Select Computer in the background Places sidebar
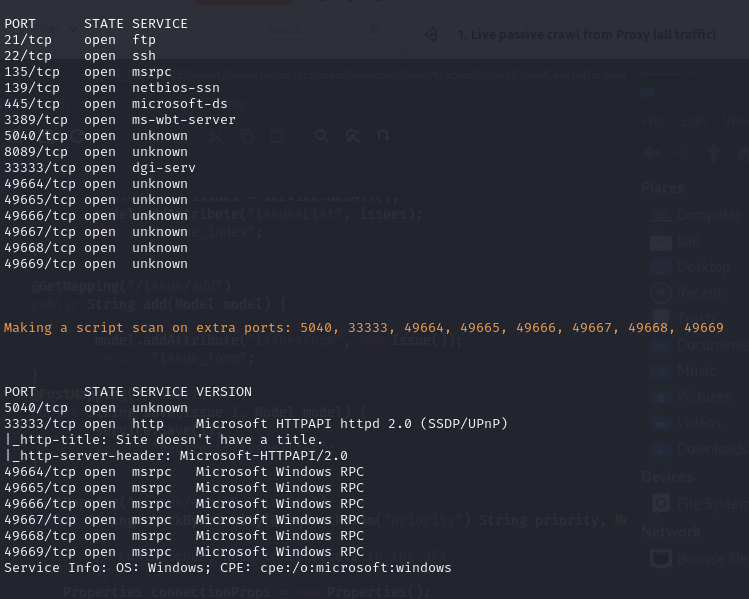Image resolution: width=749 pixels, height=599 pixels. click(696, 215)
